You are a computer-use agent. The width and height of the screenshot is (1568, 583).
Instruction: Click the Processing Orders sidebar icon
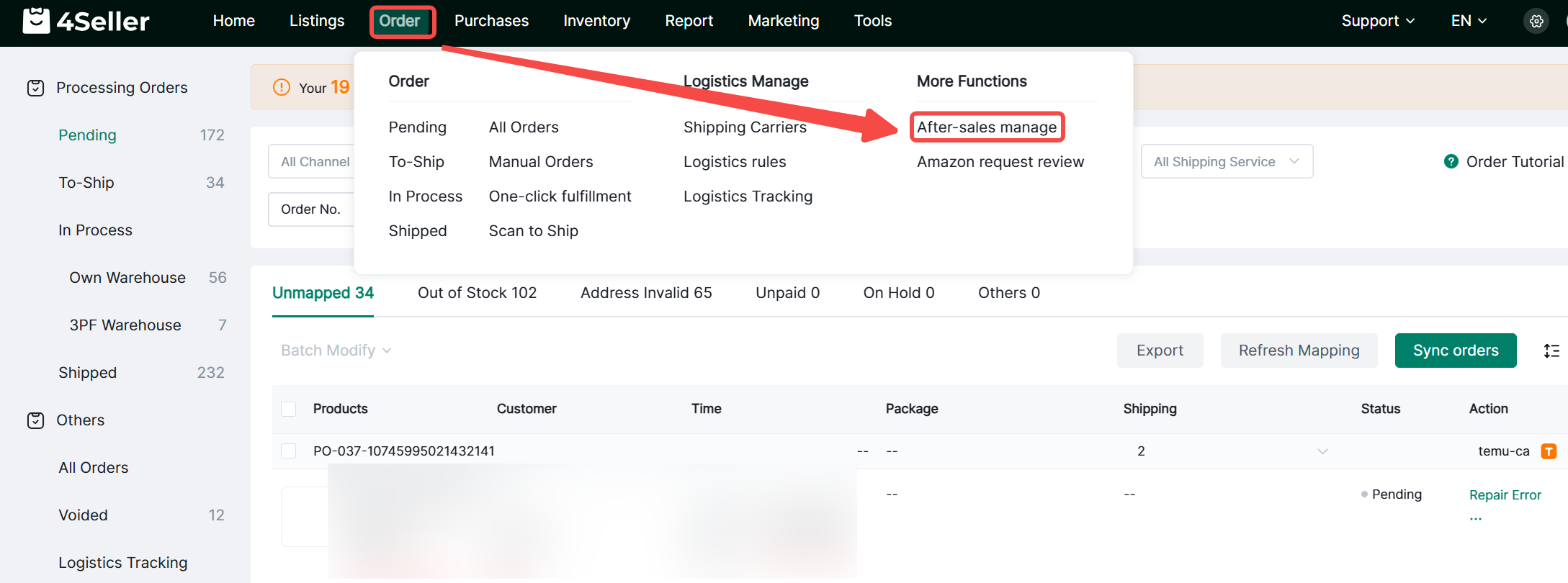pyautogui.click(x=35, y=88)
